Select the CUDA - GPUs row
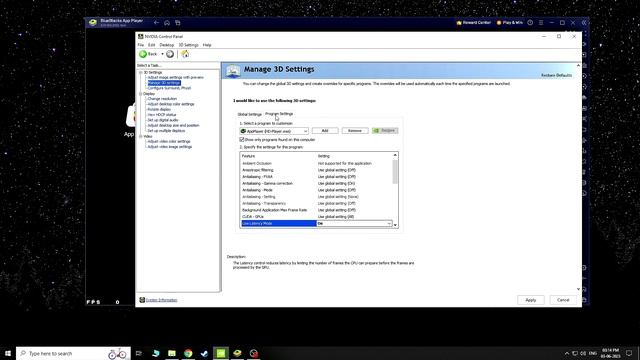 (317, 216)
